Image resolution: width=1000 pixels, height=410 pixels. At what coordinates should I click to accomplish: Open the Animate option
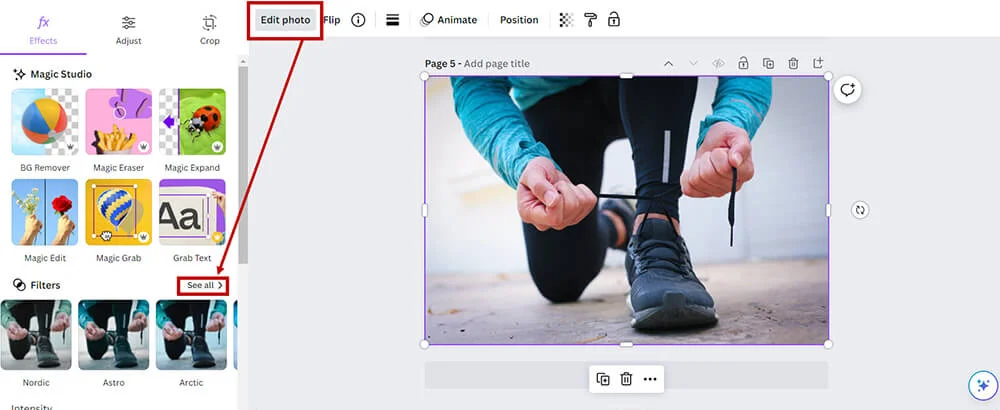449,20
